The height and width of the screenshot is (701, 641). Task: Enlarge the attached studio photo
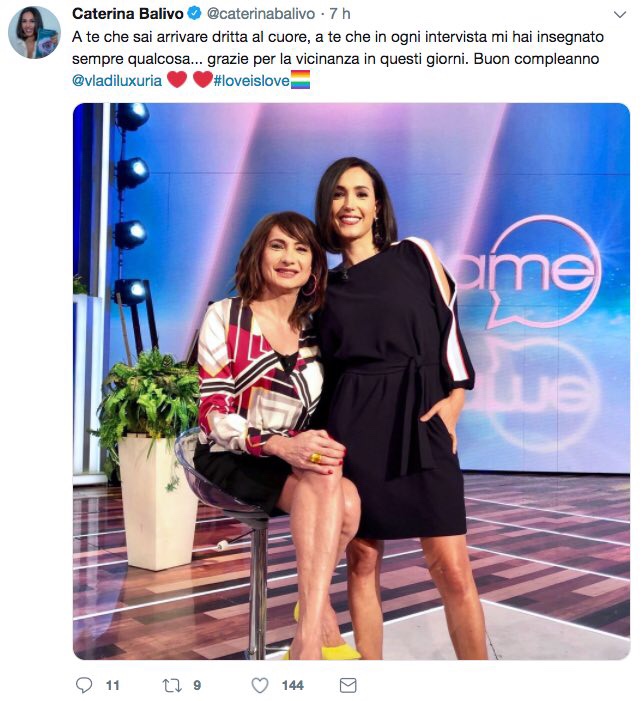[x=351, y=381]
